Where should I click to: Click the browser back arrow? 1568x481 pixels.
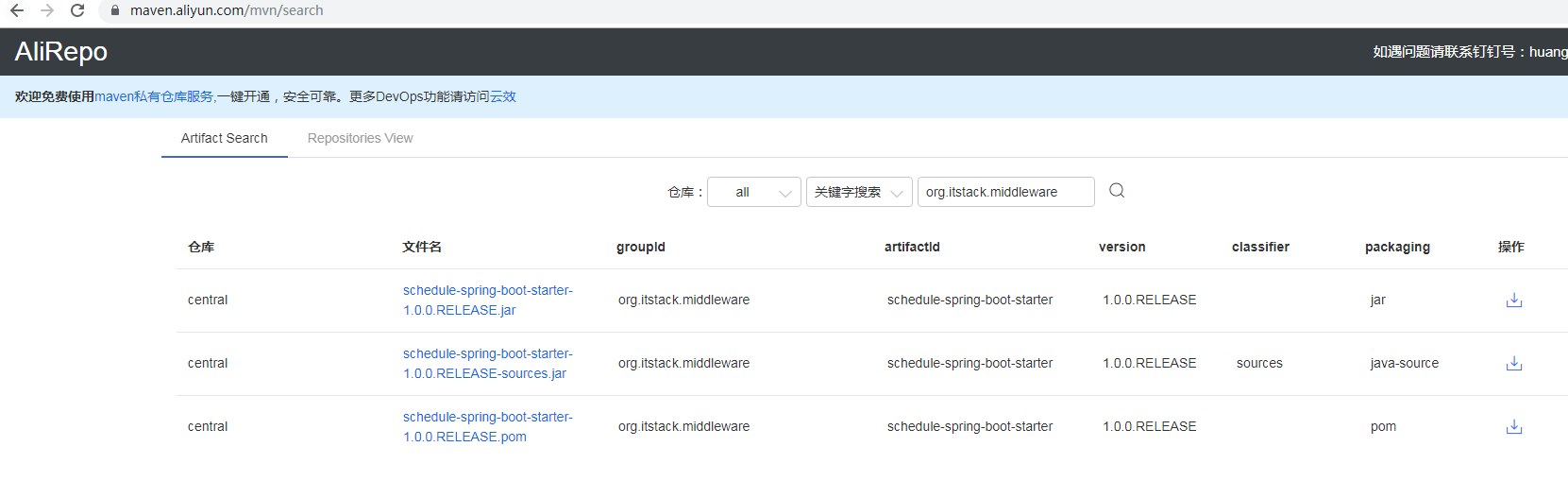pos(17,10)
